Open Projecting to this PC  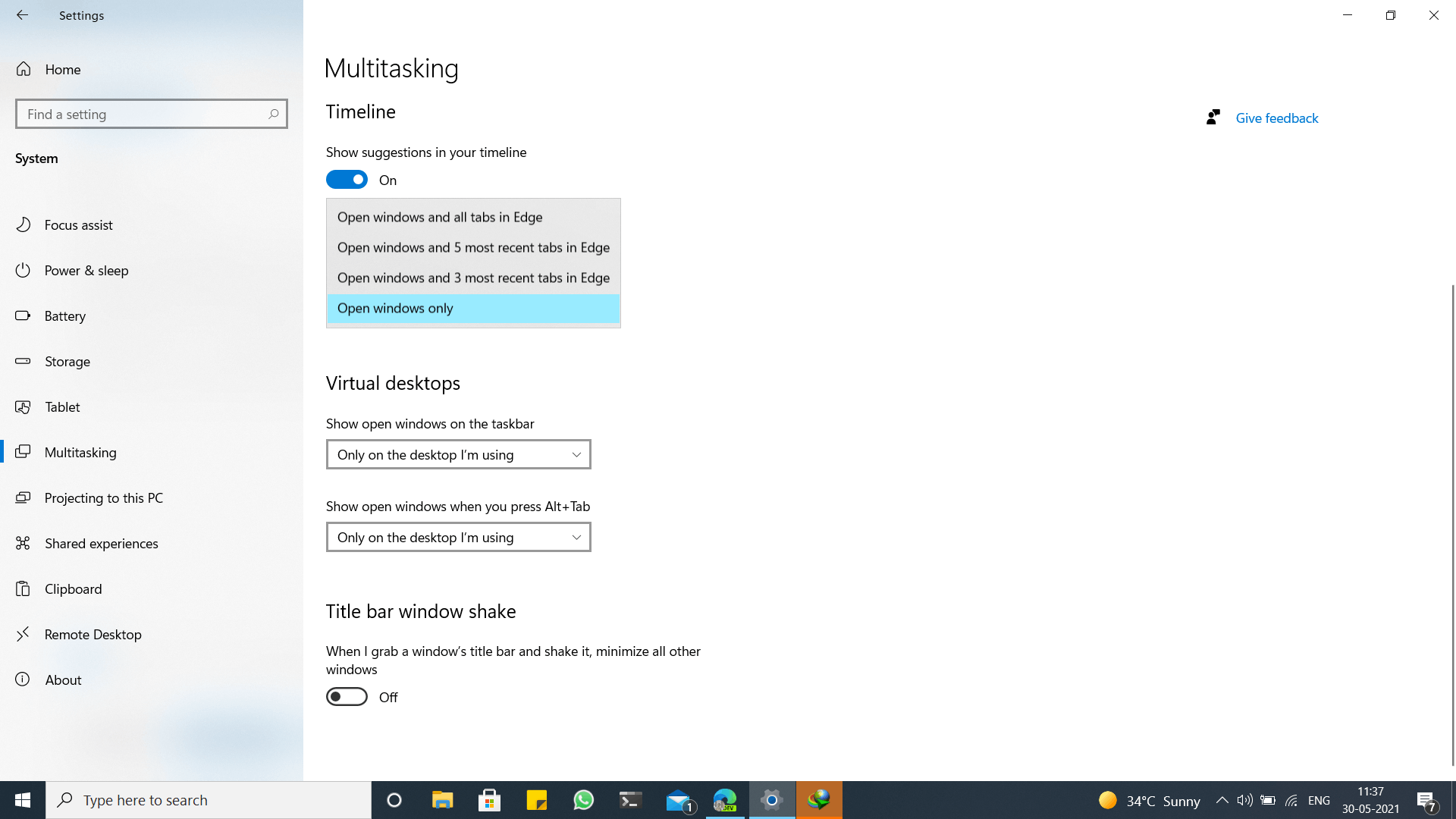[152, 497]
